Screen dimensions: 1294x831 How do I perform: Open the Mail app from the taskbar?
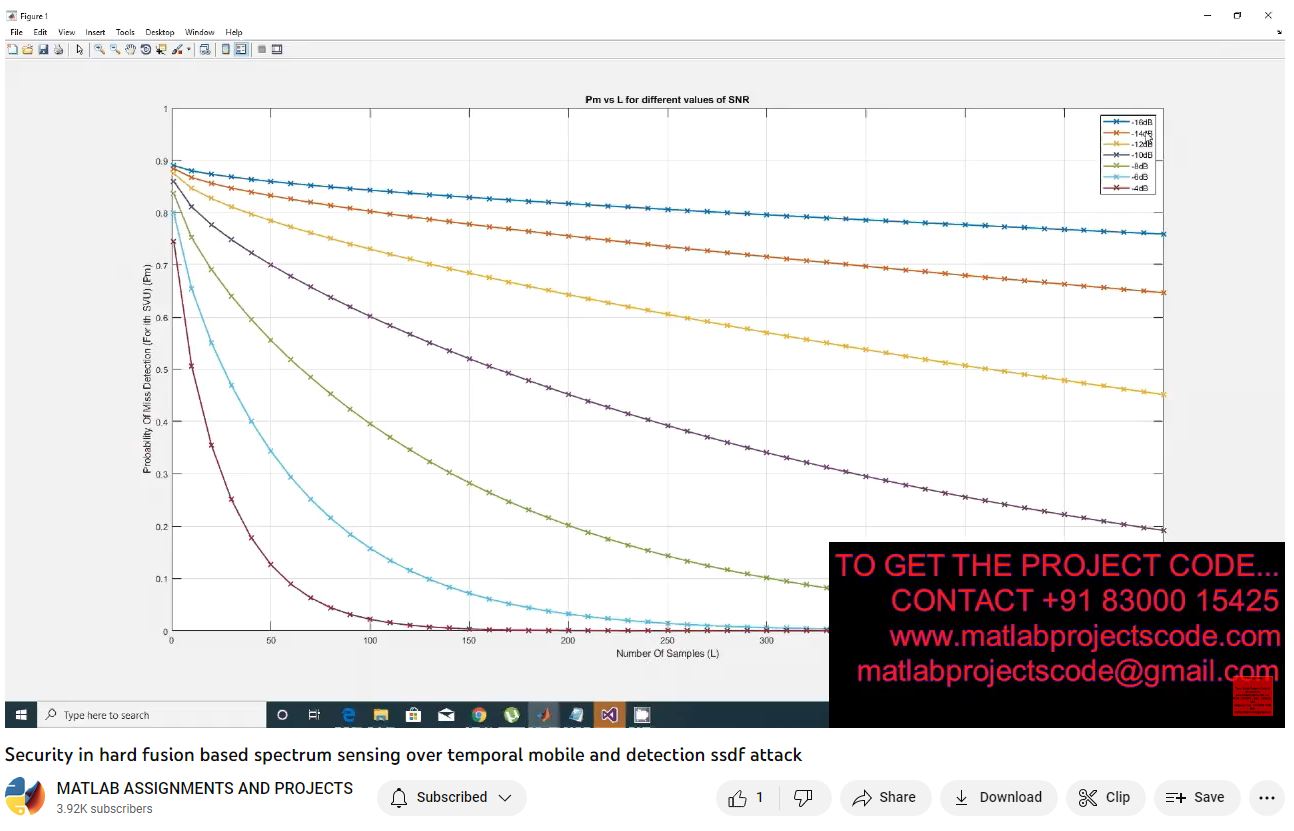coord(446,715)
